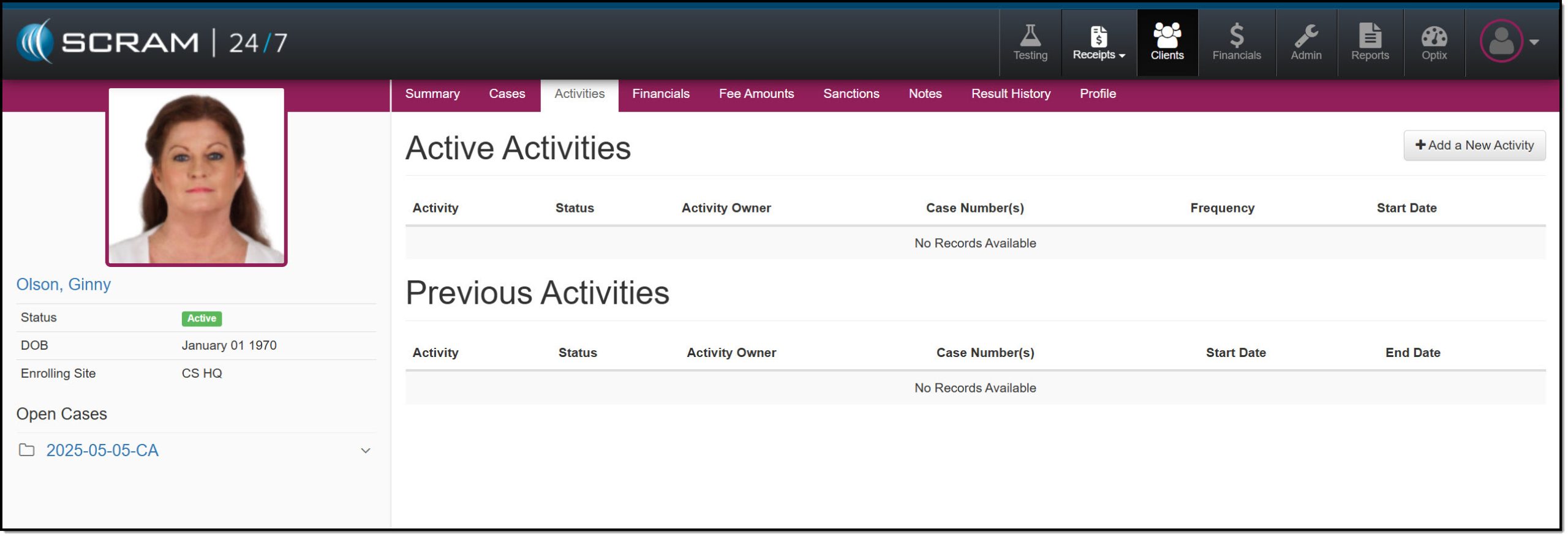
Task: Switch to the Cases tab
Action: (x=507, y=94)
